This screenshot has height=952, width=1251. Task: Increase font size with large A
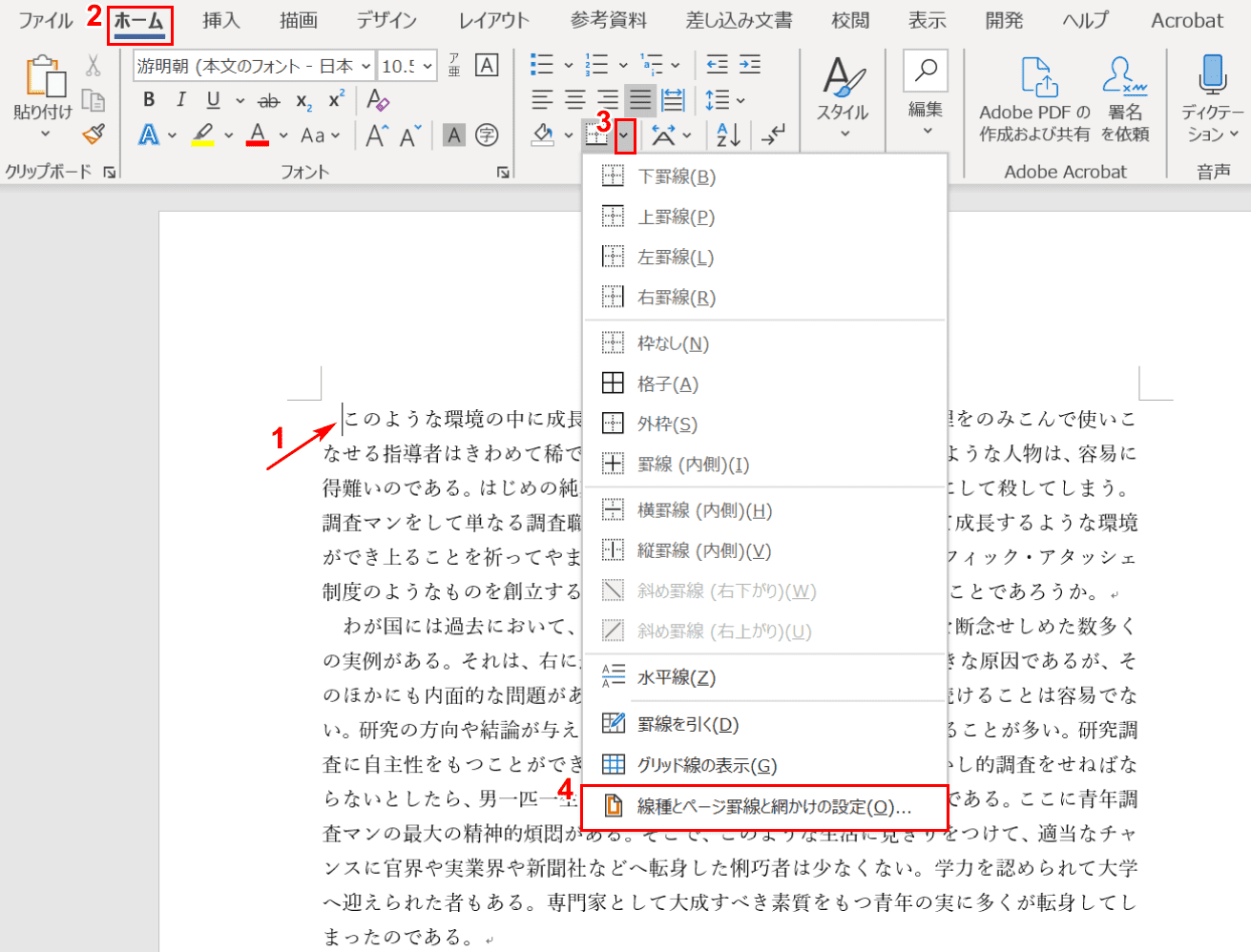(376, 136)
